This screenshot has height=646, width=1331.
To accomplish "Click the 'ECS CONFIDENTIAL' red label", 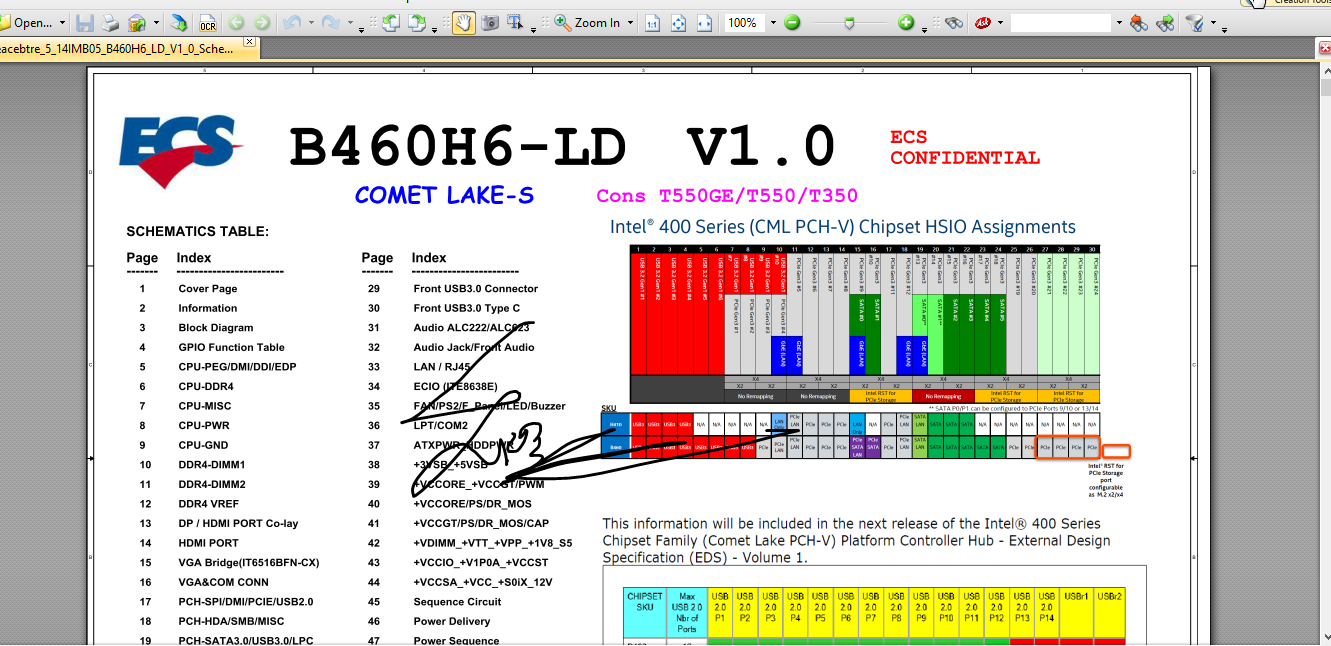I will click(x=965, y=147).
